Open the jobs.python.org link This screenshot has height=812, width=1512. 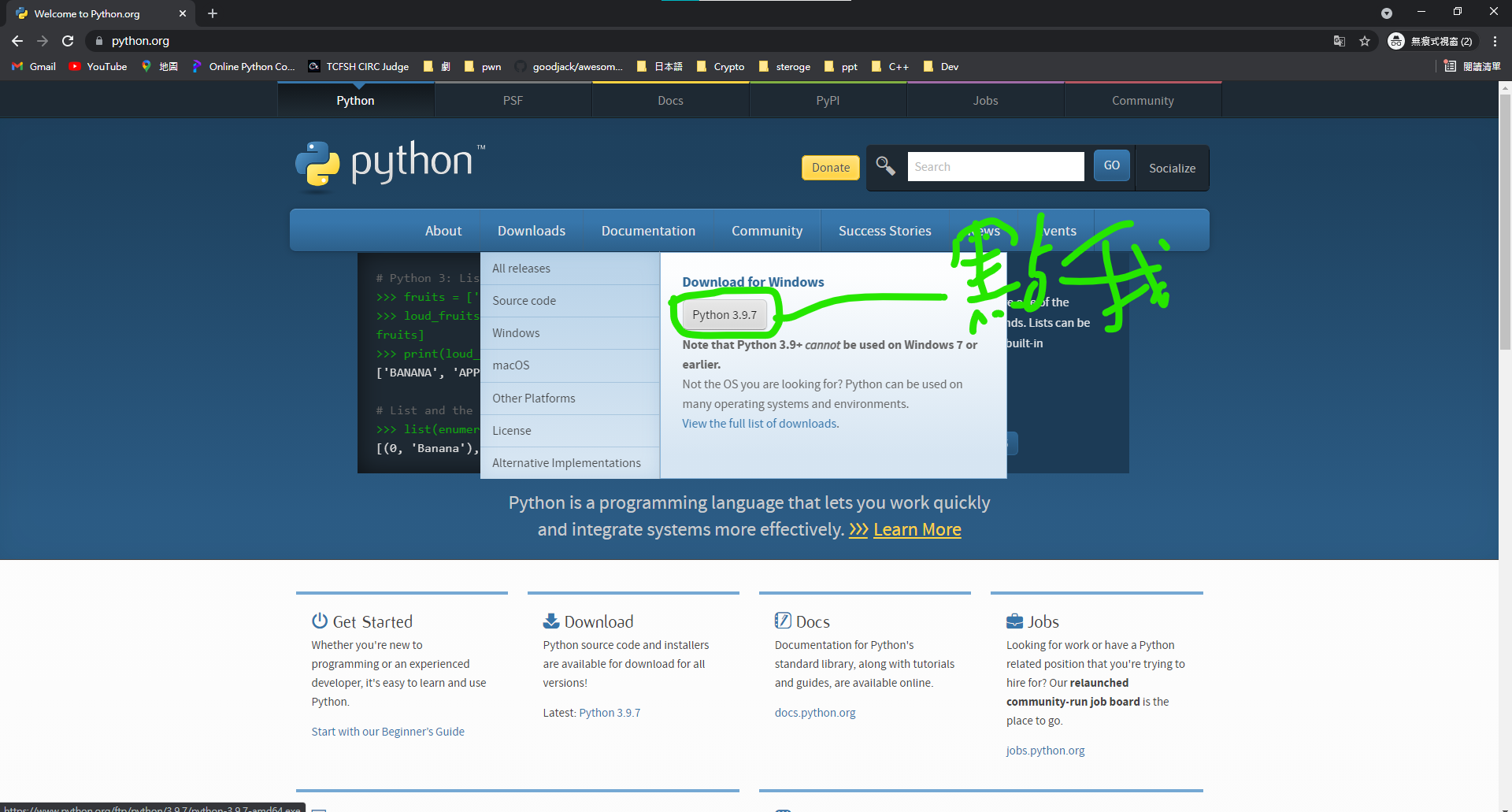tap(1045, 751)
